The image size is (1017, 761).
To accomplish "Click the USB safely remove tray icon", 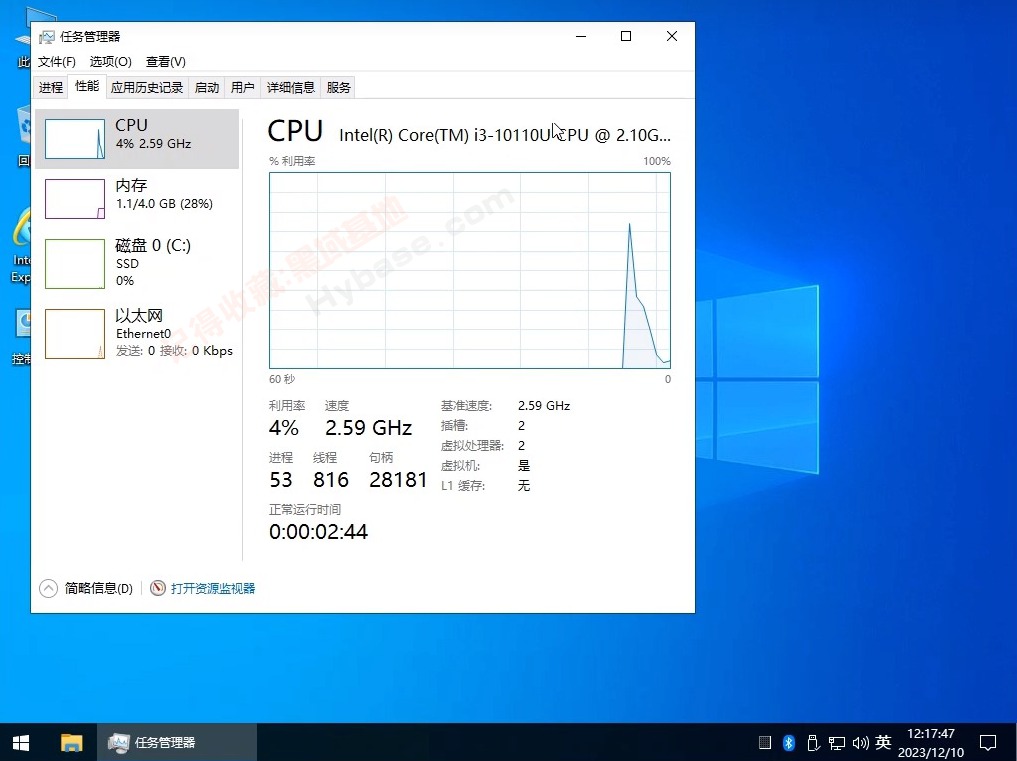I will pos(813,743).
